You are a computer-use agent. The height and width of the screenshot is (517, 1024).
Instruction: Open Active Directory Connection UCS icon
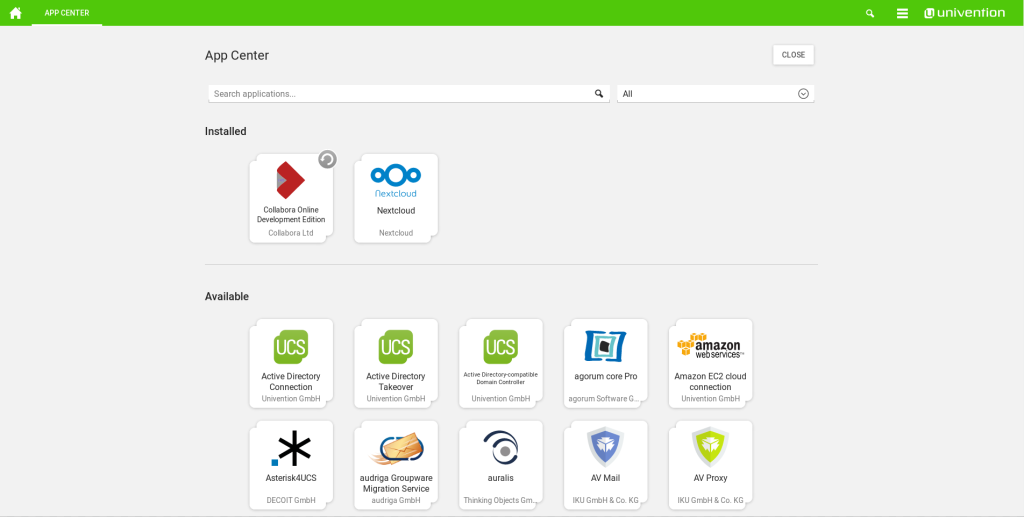pyautogui.click(x=291, y=347)
